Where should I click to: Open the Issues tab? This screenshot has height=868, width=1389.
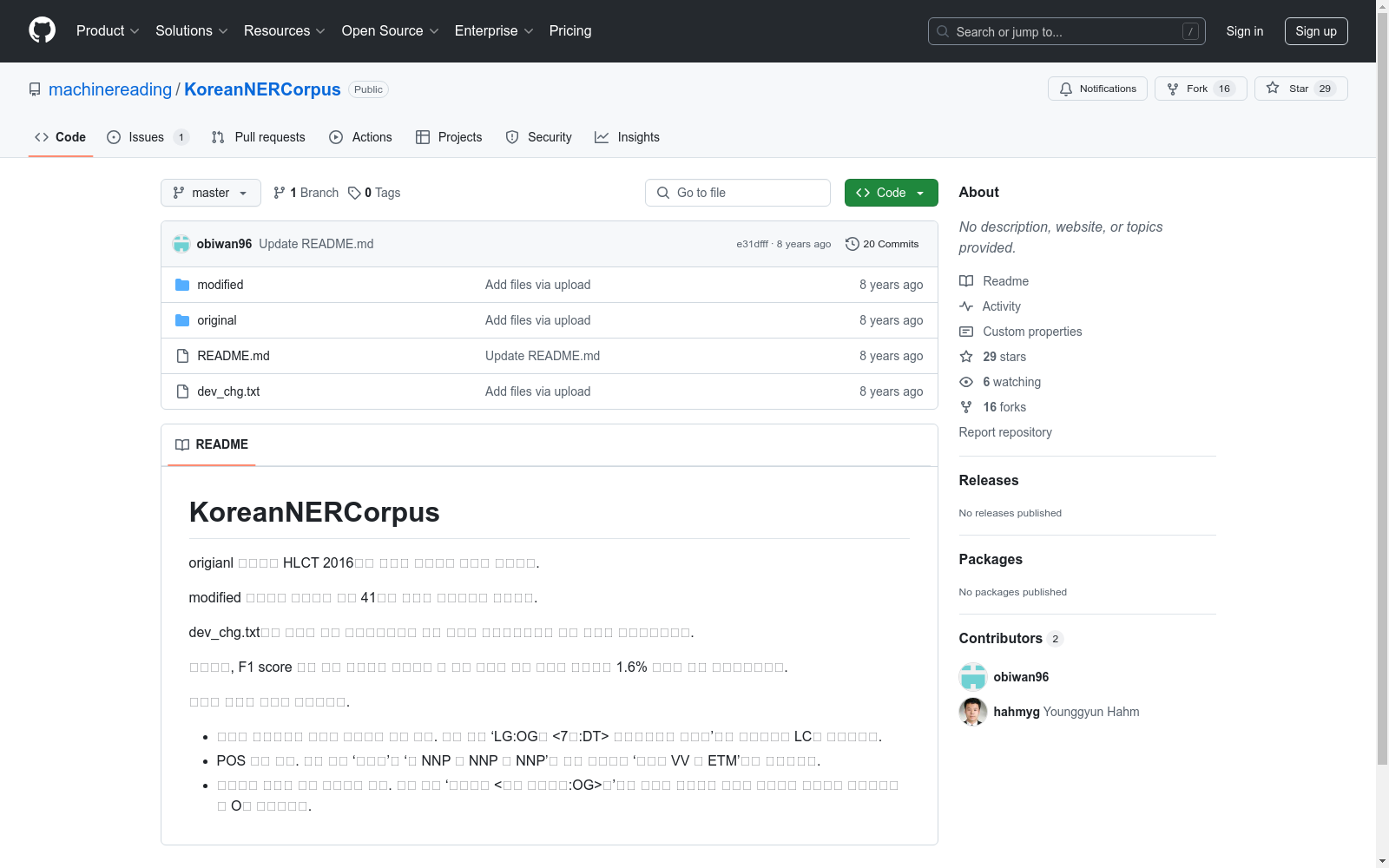pyautogui.click(x=148, y=137)
